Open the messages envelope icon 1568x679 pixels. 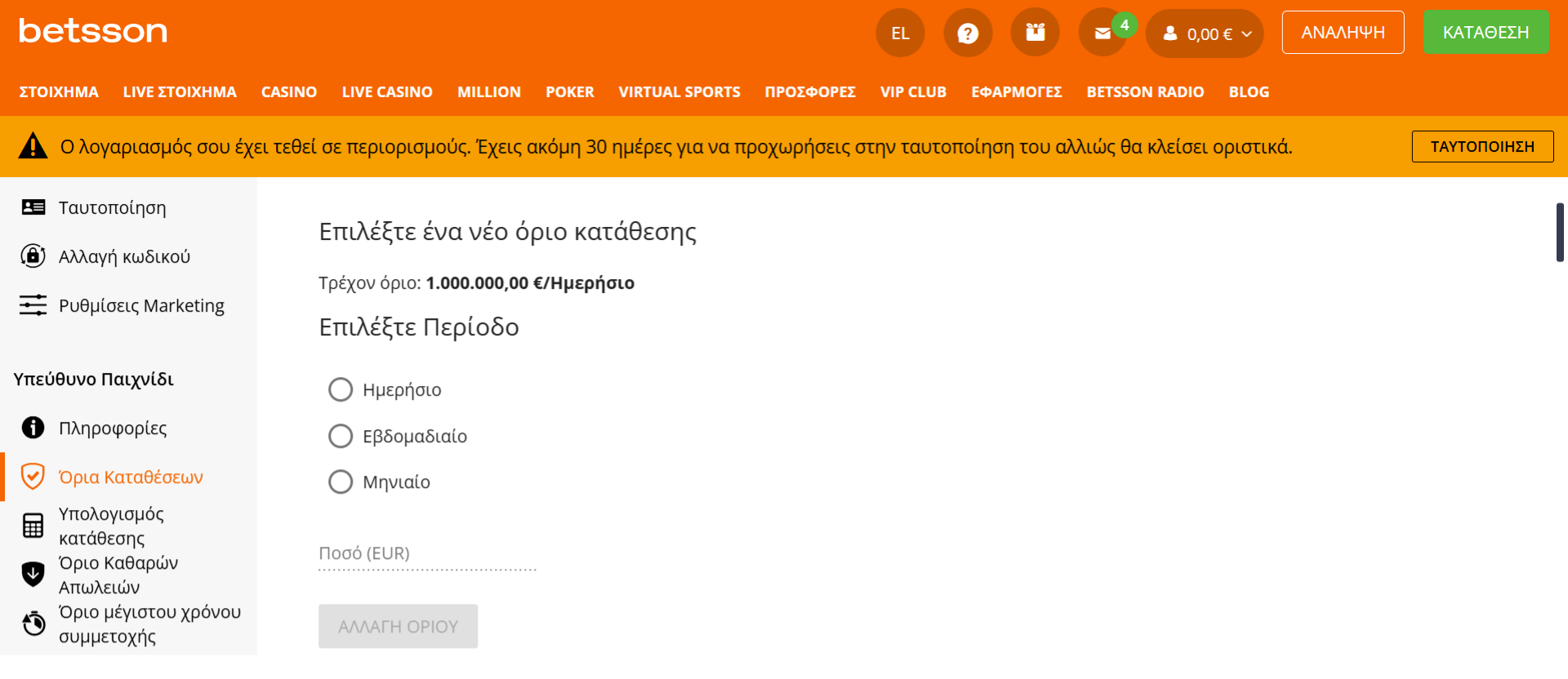click(1102, 33)
